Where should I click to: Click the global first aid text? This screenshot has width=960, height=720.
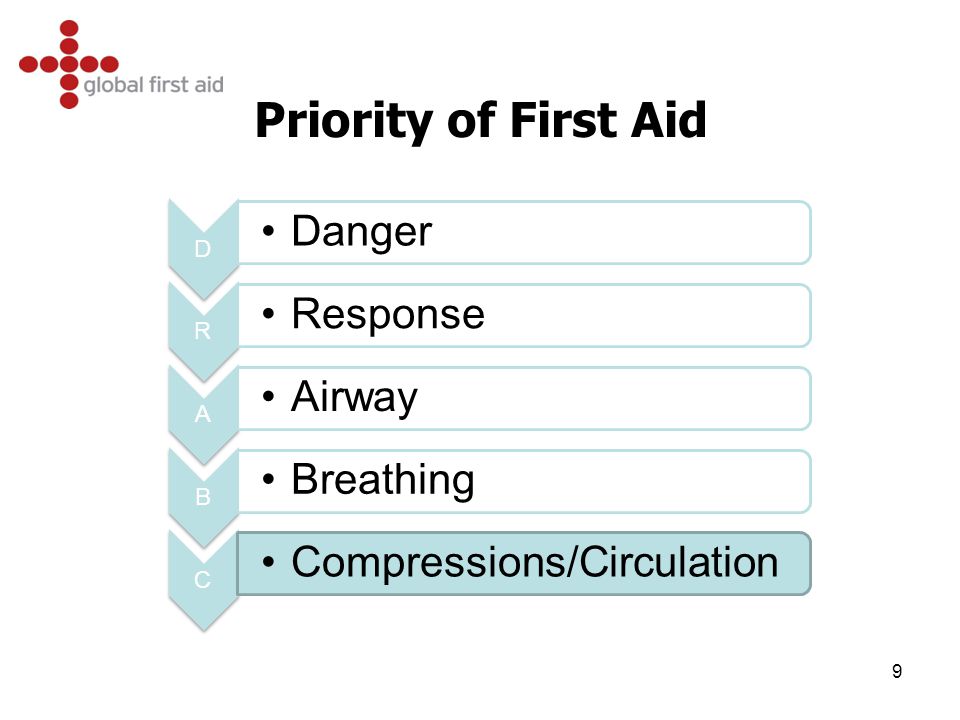coord(154,85)
